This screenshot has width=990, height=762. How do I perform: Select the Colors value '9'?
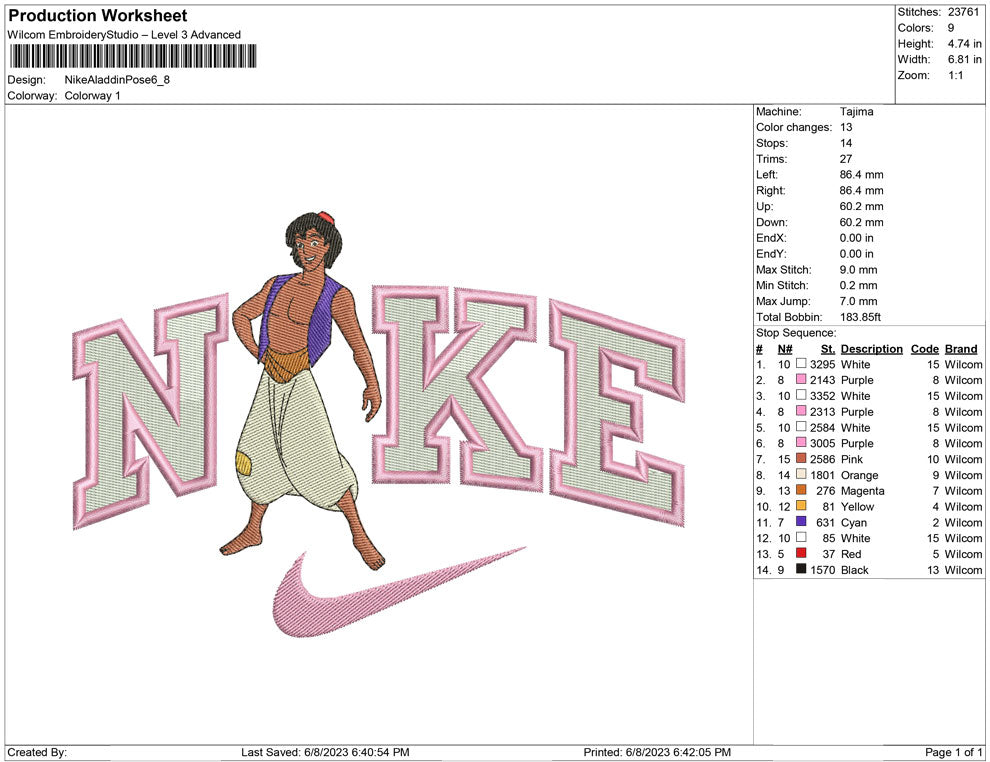tap(951, 28)
